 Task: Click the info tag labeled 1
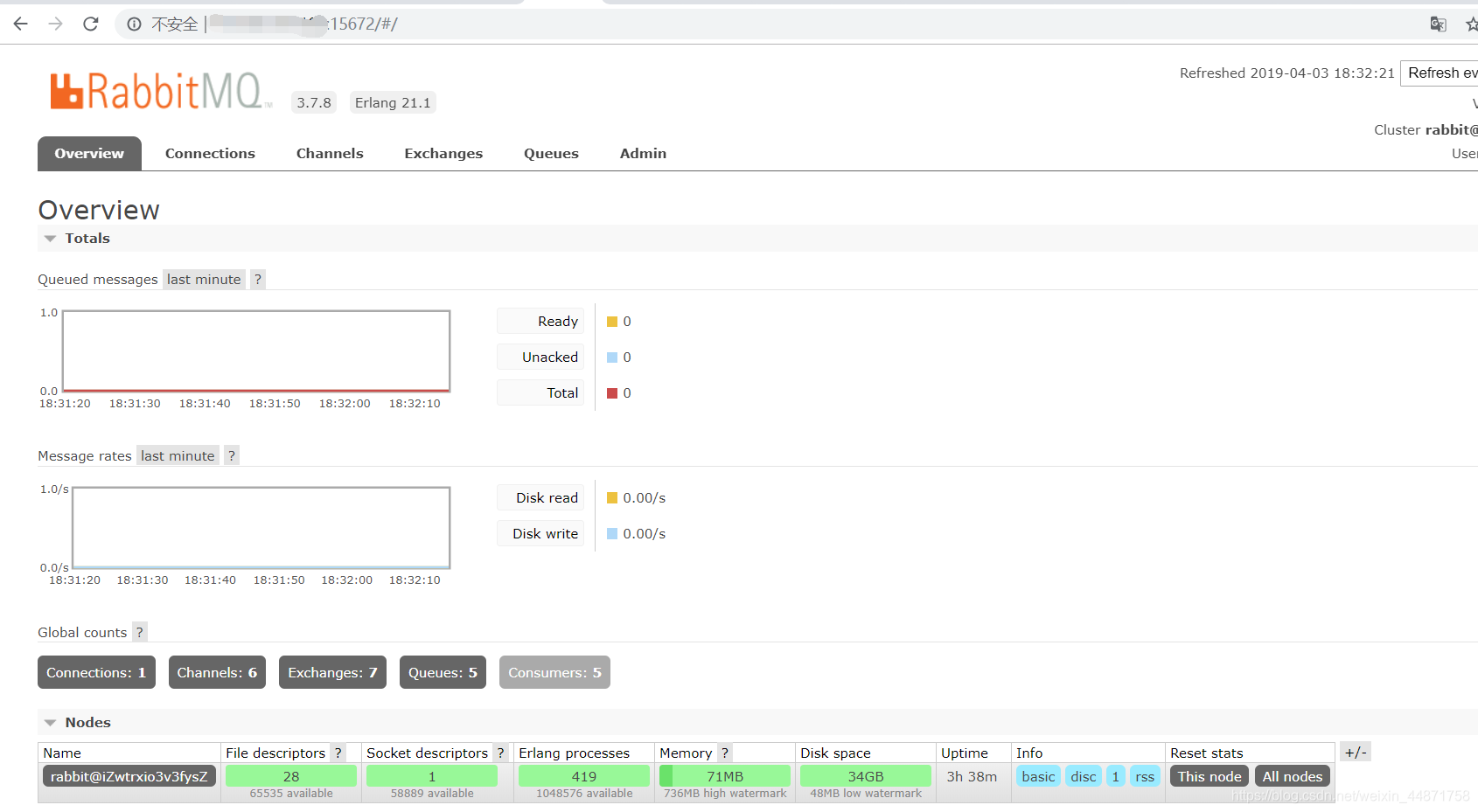tap(1116, 776)
